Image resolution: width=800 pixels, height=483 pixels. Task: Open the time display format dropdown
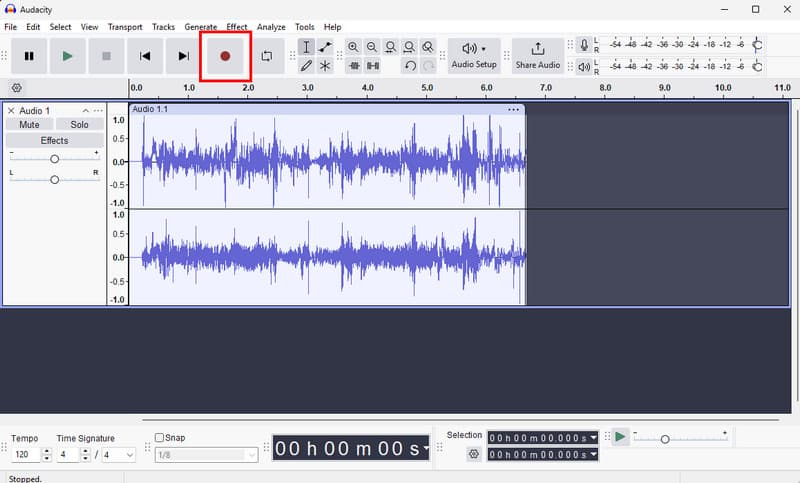click(426, 448)
